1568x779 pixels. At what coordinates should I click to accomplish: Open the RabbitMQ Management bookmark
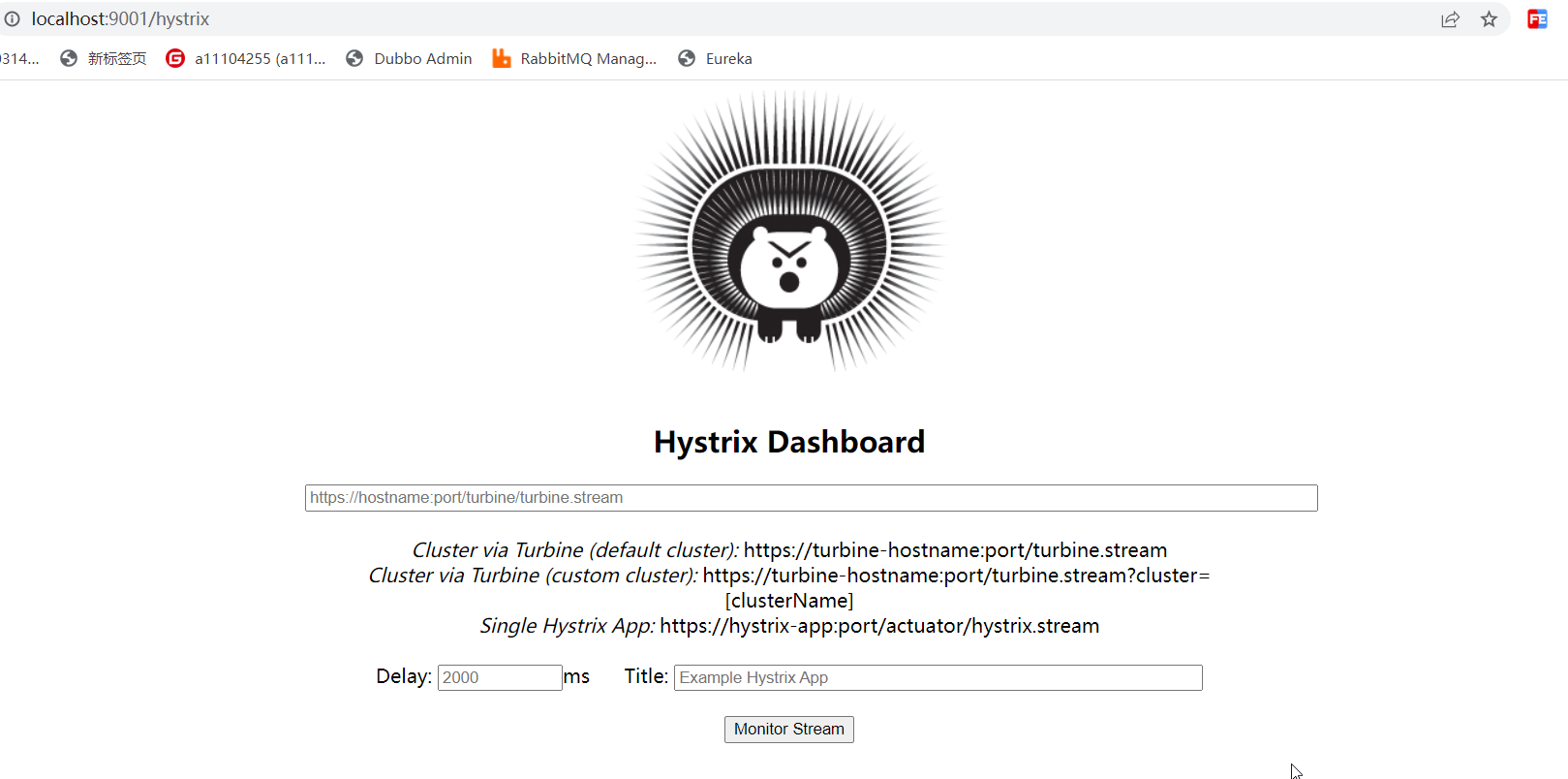574,58
